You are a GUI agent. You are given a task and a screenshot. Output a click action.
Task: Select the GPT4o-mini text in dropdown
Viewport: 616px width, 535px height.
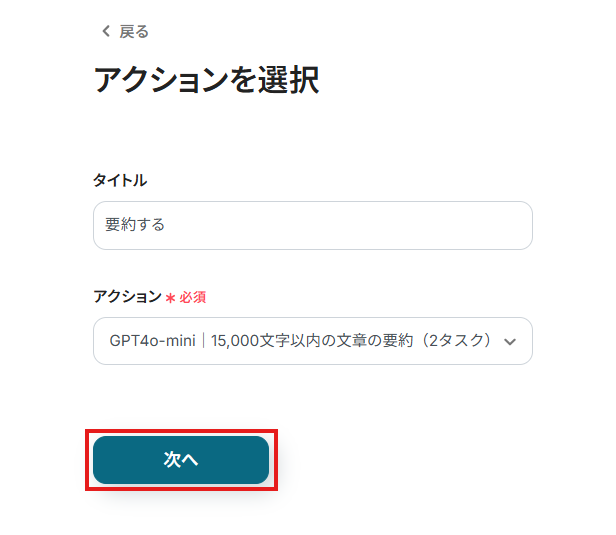152,341
